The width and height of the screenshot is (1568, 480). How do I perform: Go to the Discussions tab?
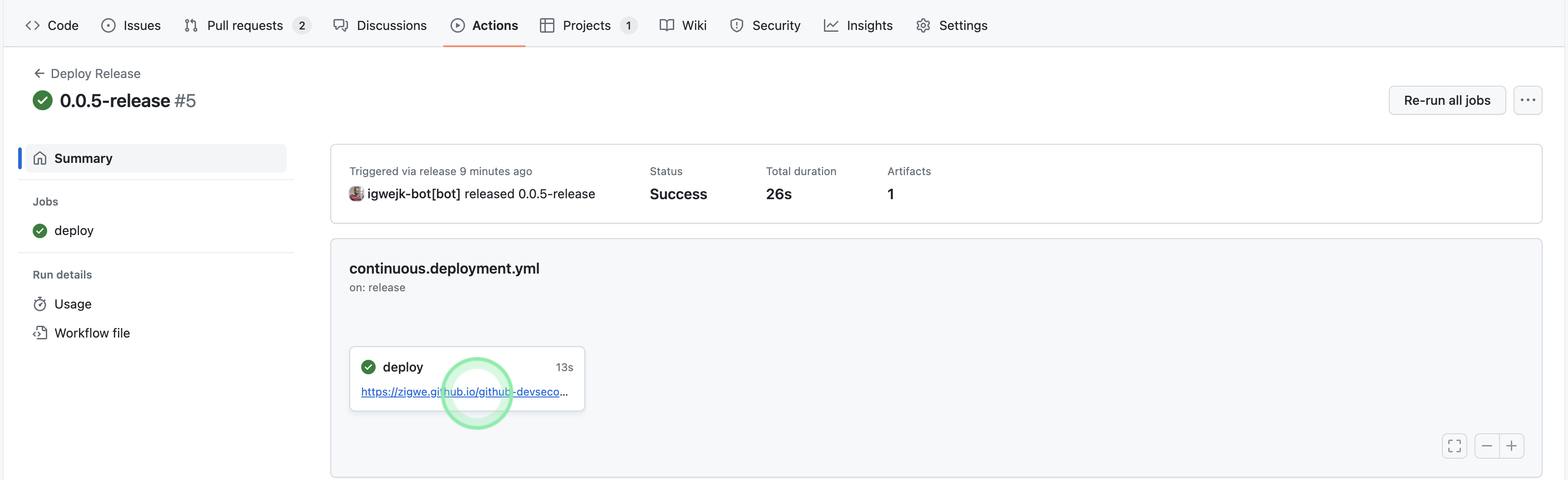(x=380, y=25)
